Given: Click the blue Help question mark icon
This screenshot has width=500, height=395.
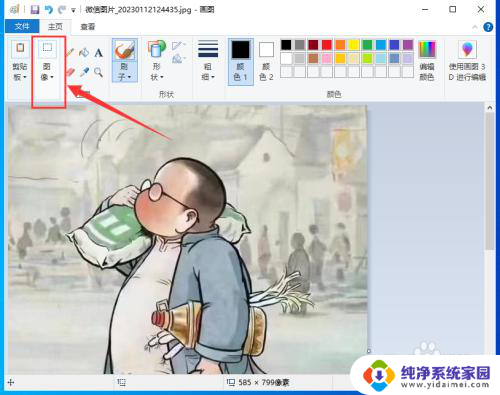Looking at the screenshot, I should 488,27.
